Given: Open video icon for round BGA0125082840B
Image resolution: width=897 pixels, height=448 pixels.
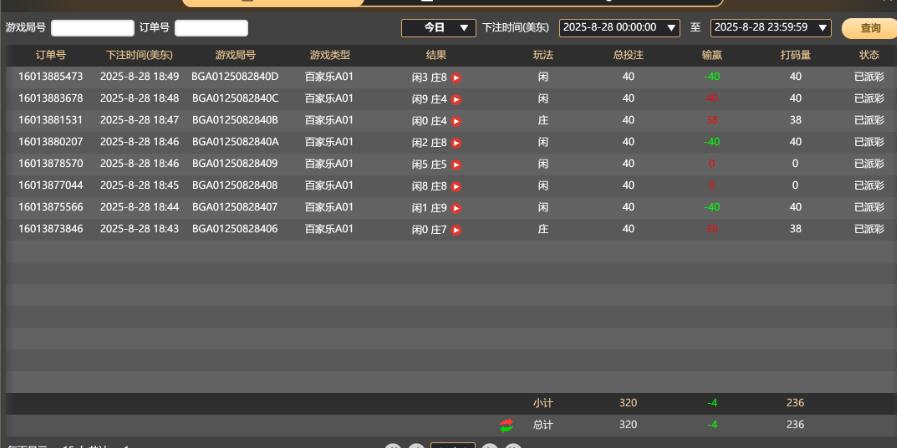Looking at the screenshot, I should tap(456, 121).
